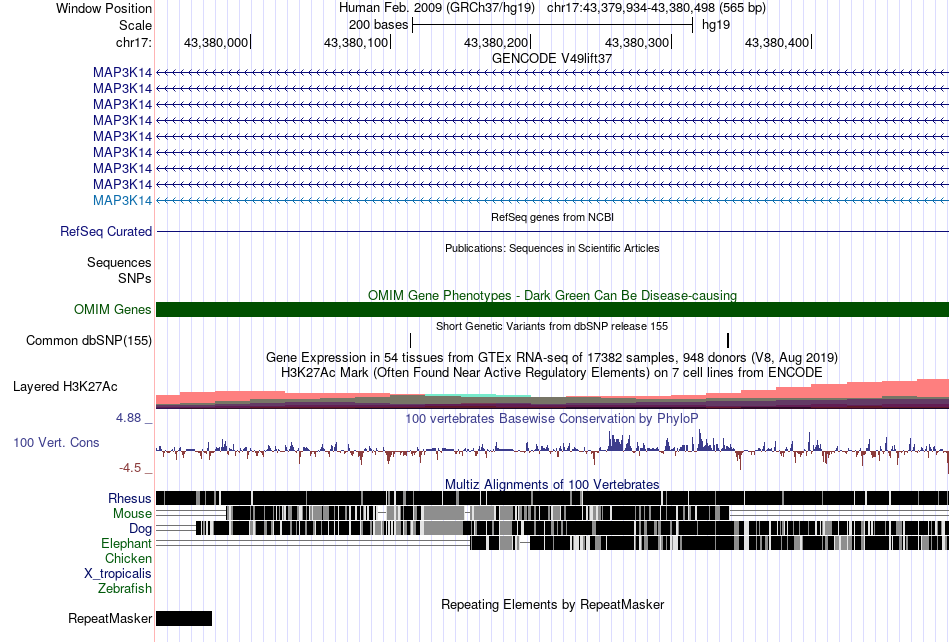Click the 100 Vert. Cons track label
Image resolution: width=950 pixels, height=642 pixels.
point(56,442)
